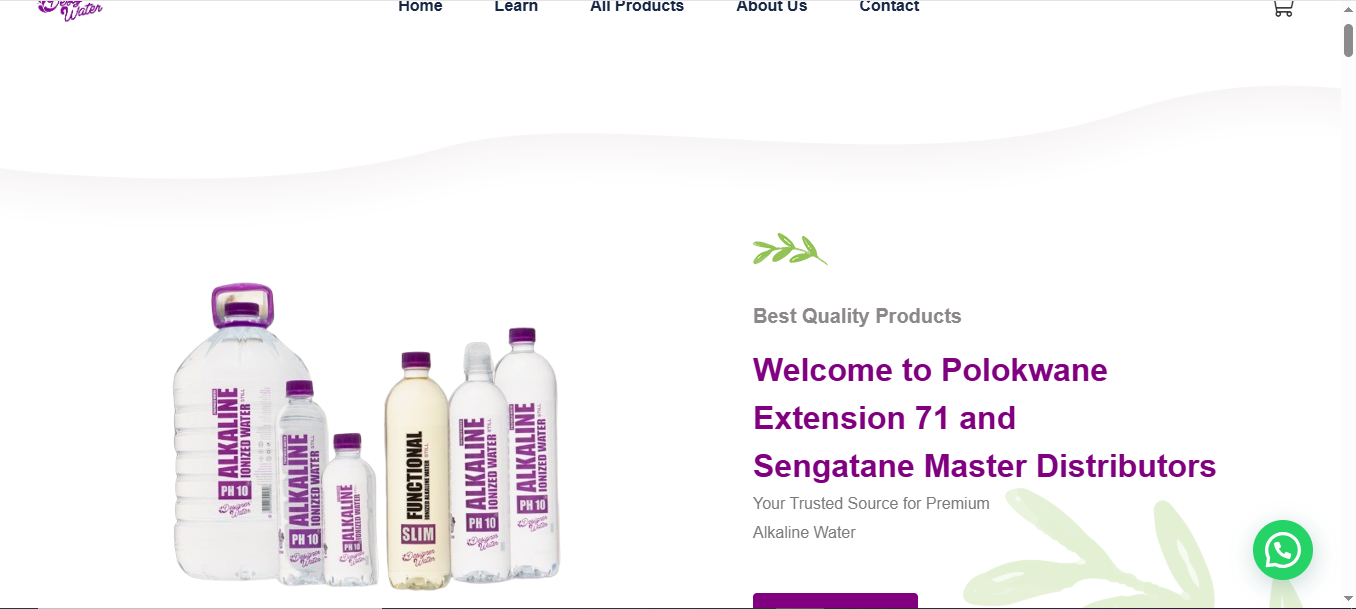Browse All Products in navigation
Screen dimensions: 1356x609
pos(637,7)
